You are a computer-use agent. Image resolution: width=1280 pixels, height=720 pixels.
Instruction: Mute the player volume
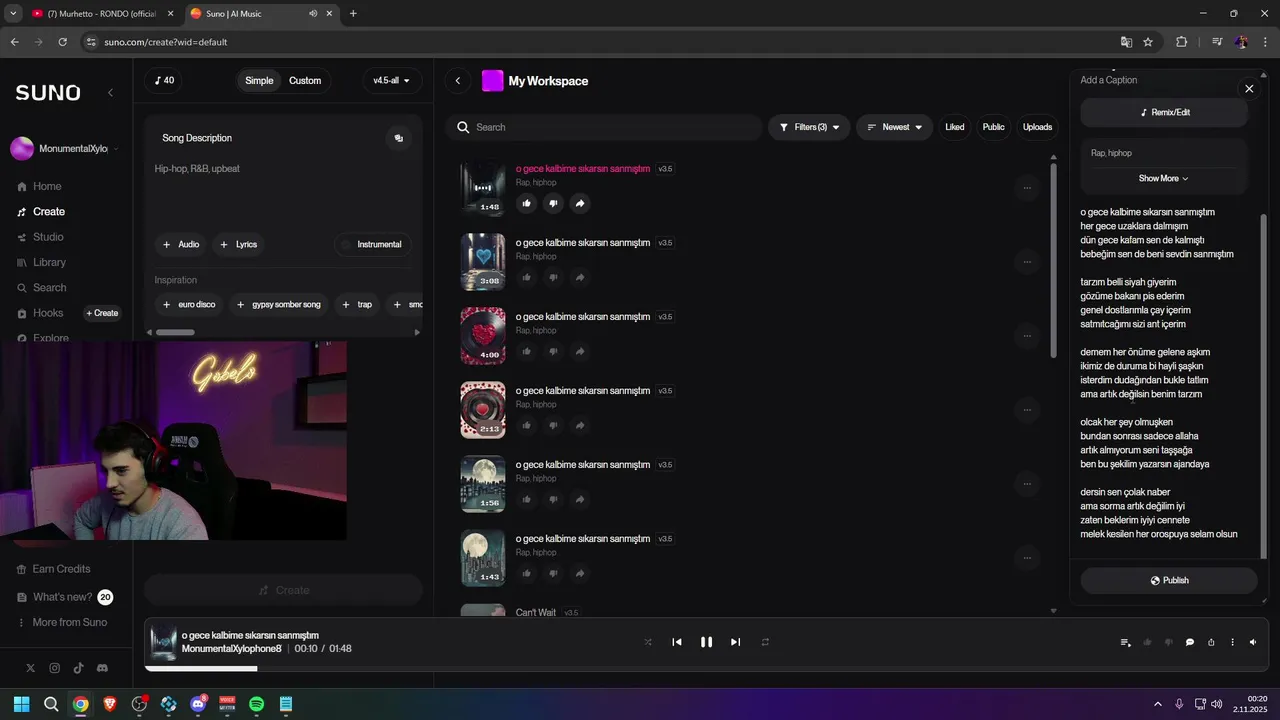[x=1253, y=642]
